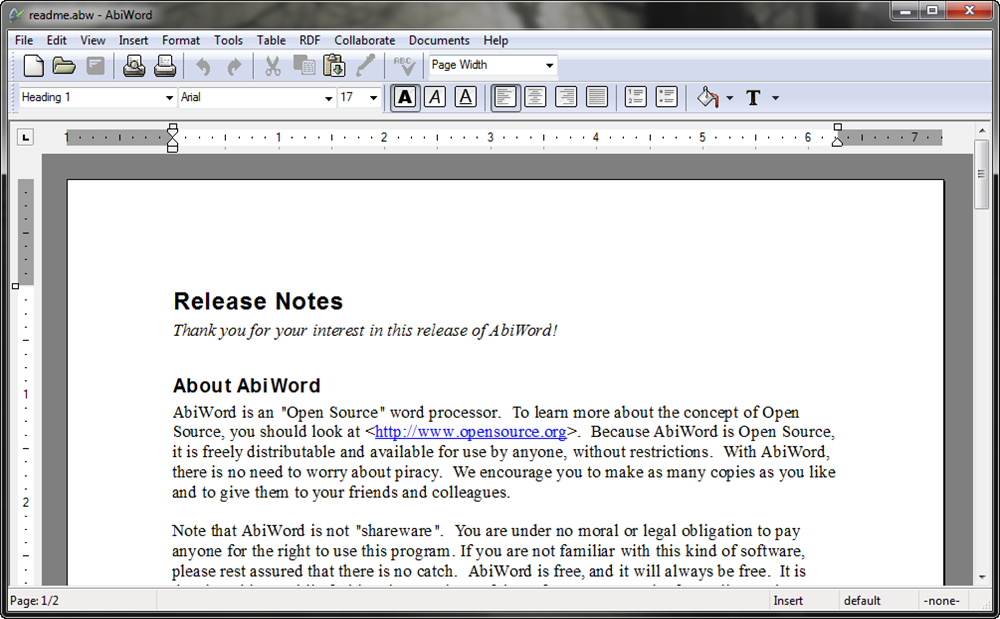Paste from clipboard icon
The height and width of the screenshot is (619, 1000).
(x=334, y=66)
